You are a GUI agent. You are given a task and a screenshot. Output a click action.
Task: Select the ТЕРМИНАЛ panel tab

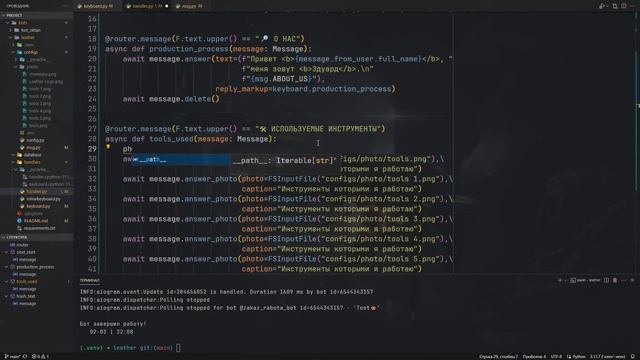90,281
